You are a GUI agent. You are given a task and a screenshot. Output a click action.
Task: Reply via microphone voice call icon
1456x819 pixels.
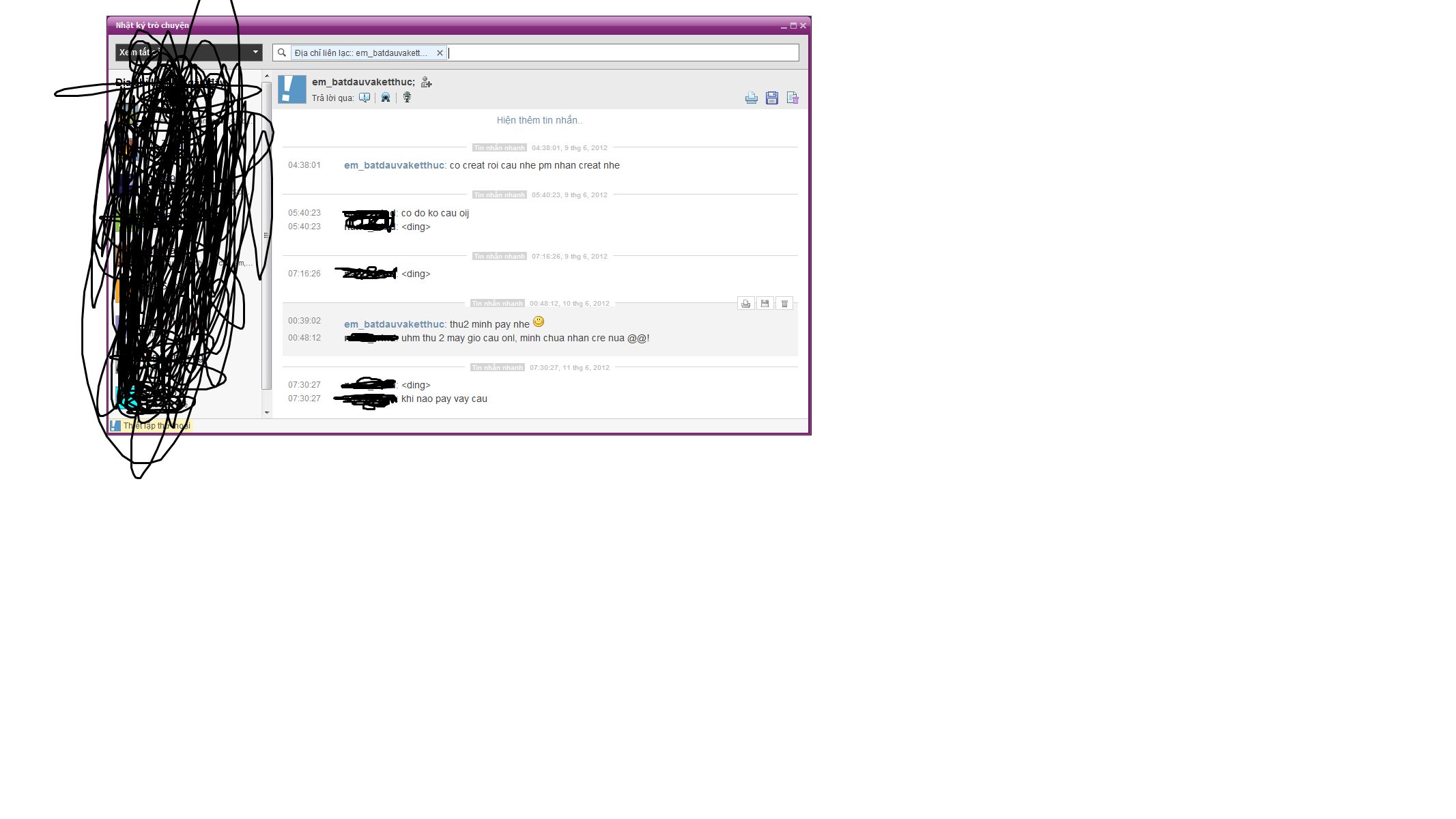pos(407,98)
